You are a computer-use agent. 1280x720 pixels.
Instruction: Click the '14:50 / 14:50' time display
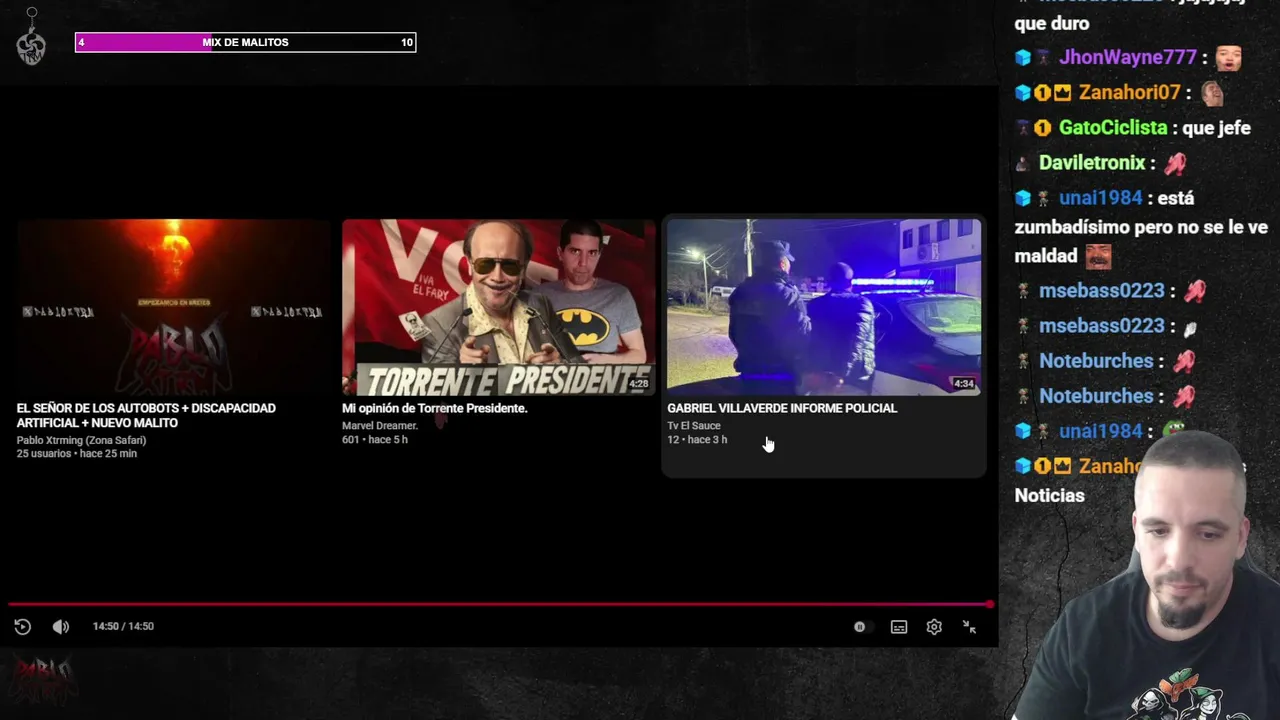coord(123,626)
